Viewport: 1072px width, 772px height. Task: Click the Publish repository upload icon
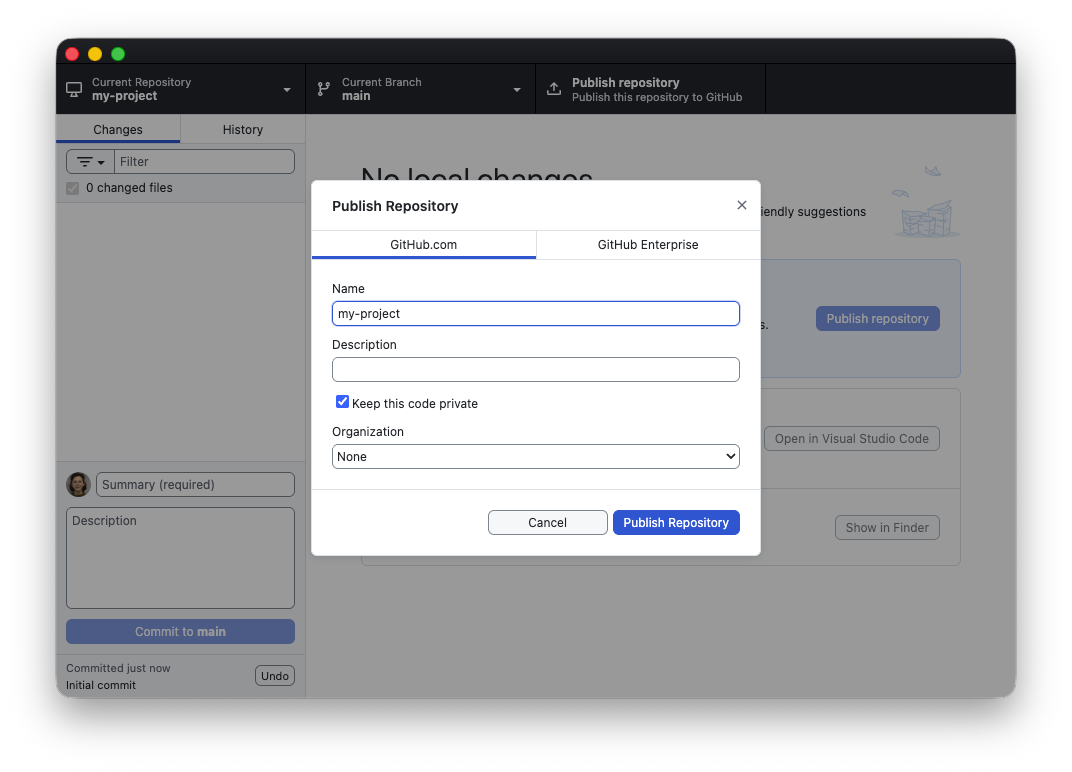tap(554, 89)
